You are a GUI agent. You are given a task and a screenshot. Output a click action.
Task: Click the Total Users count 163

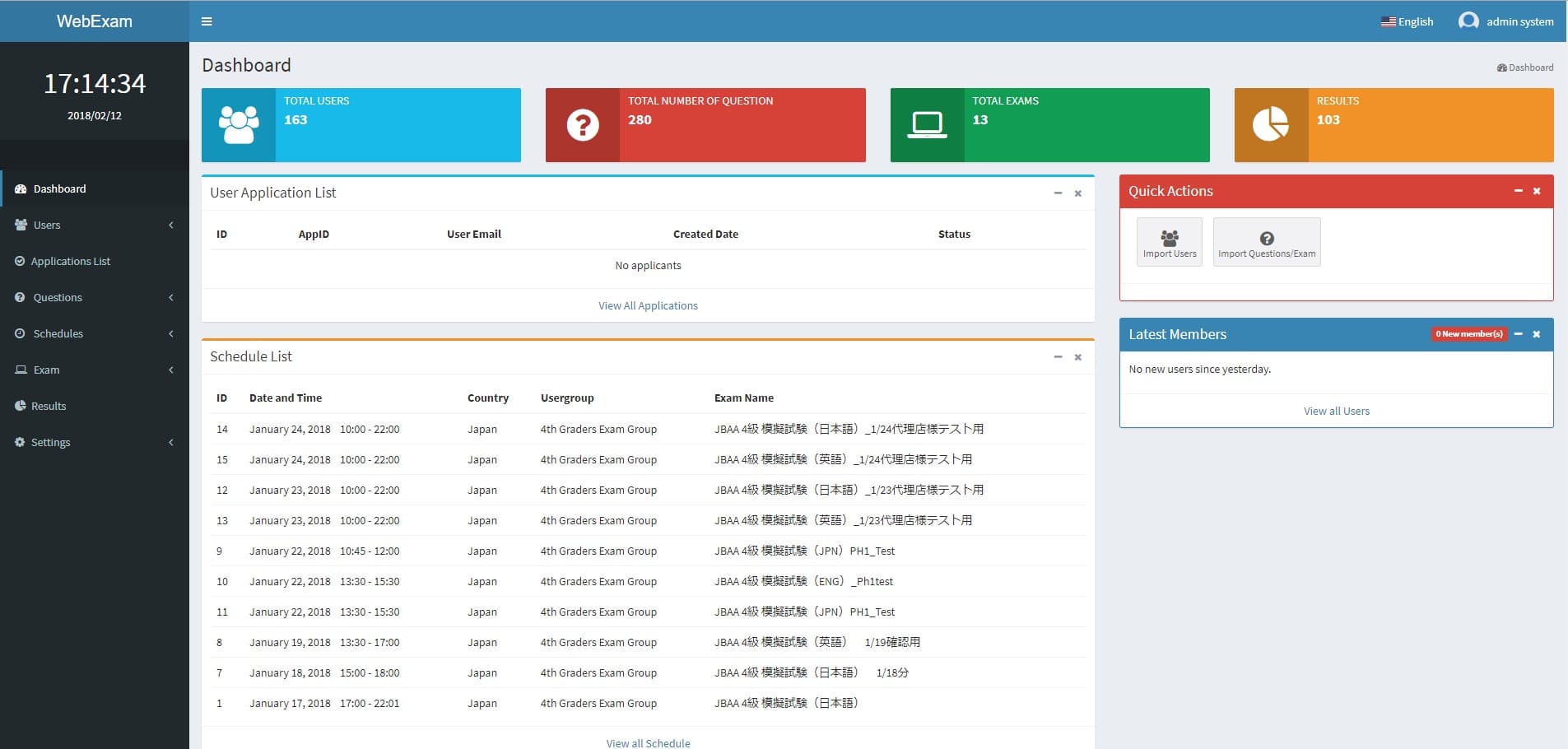click(x=295, y=120)
